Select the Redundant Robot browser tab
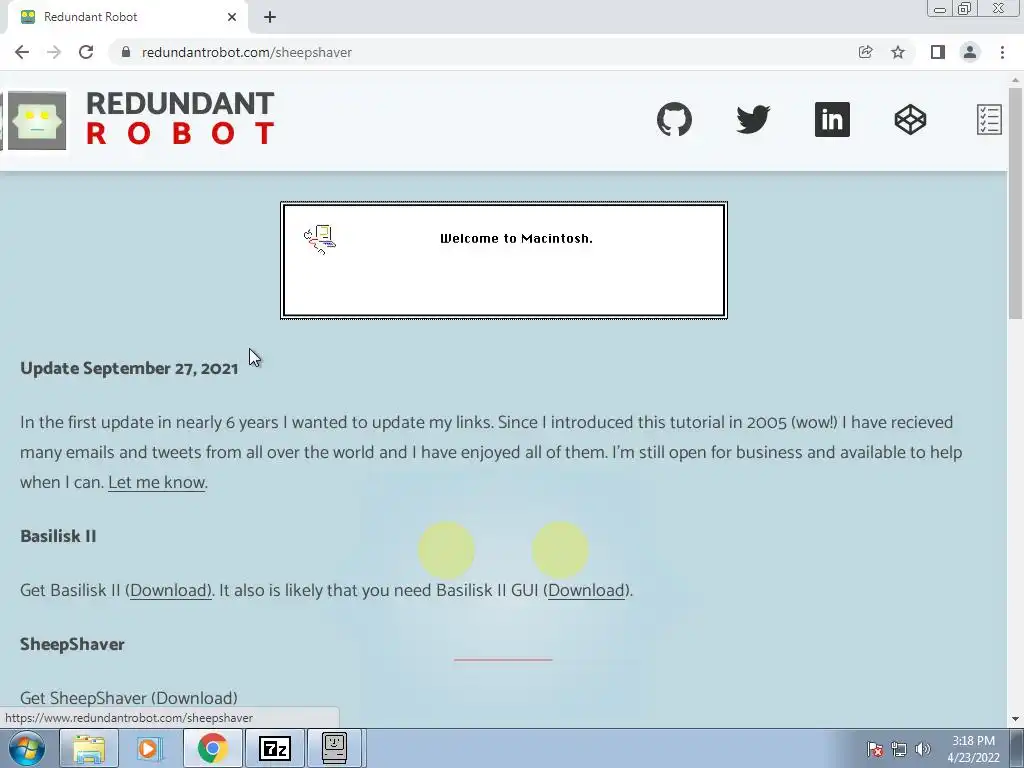Image resolution: width=1024 pixels, height=768 pixels. (127, 17)
